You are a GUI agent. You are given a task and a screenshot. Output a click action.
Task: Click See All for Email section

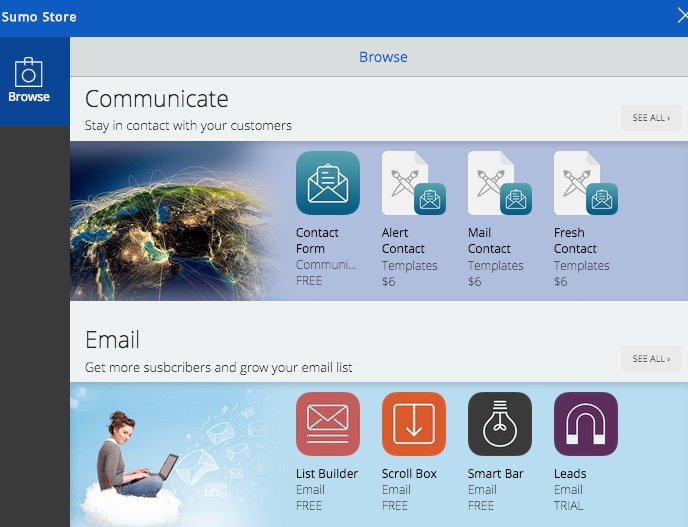(651, 359)
